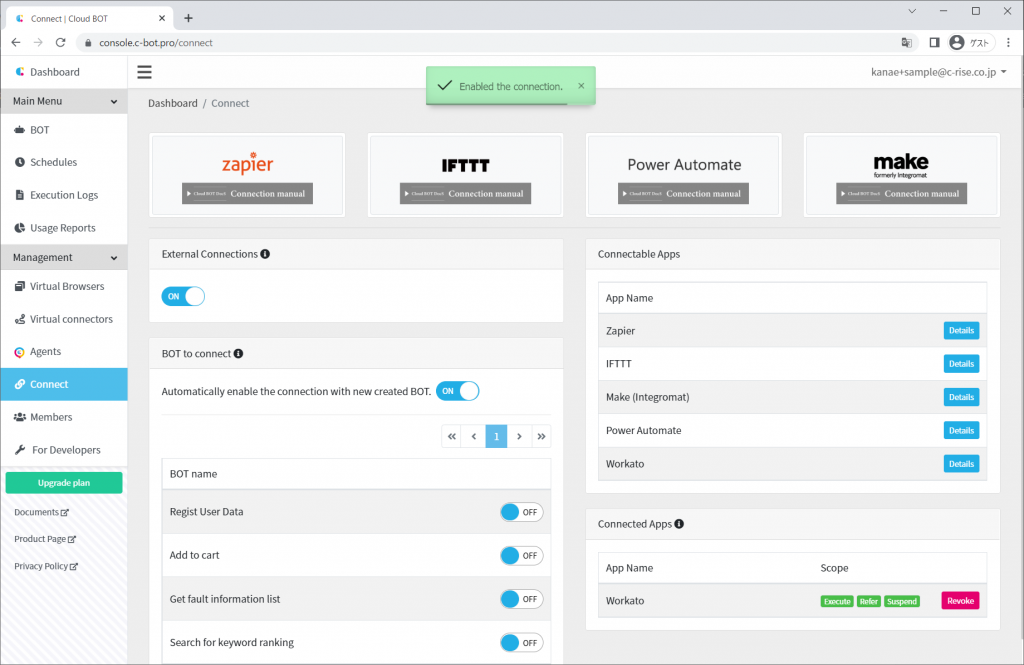
Task: Open the Documents external link
Action: point(41,512)
